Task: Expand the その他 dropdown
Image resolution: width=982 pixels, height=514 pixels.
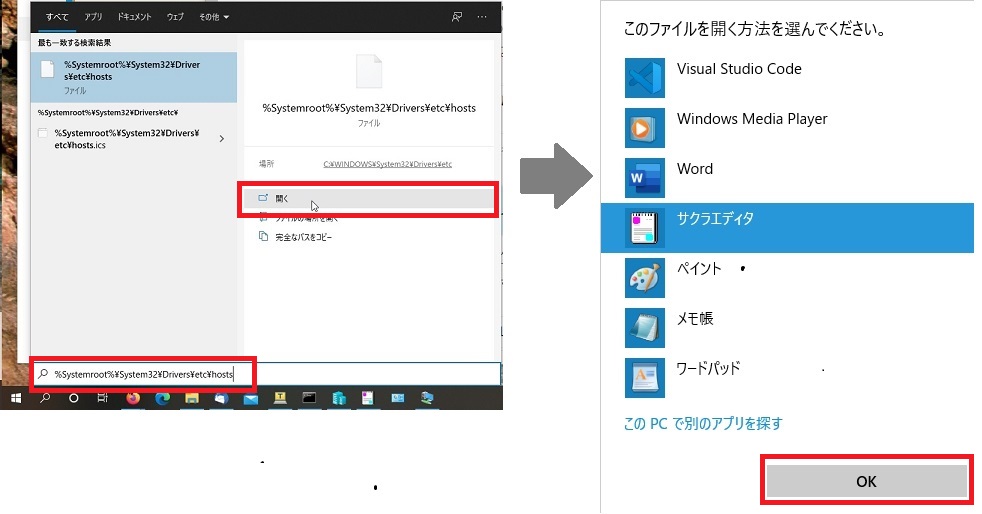Action: pos(214,17)
